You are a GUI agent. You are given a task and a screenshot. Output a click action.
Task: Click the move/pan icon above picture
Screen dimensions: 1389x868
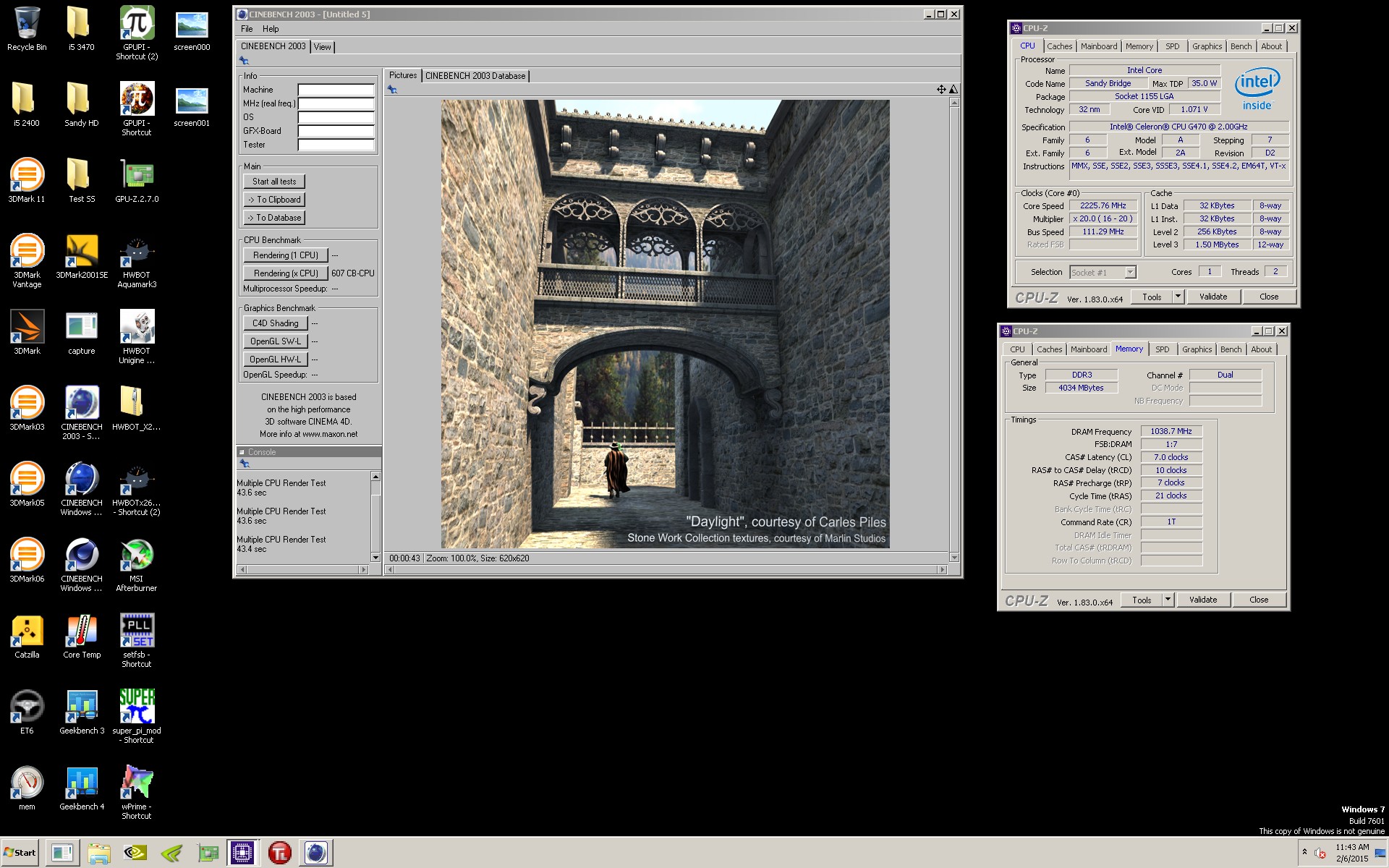[941, 90]
